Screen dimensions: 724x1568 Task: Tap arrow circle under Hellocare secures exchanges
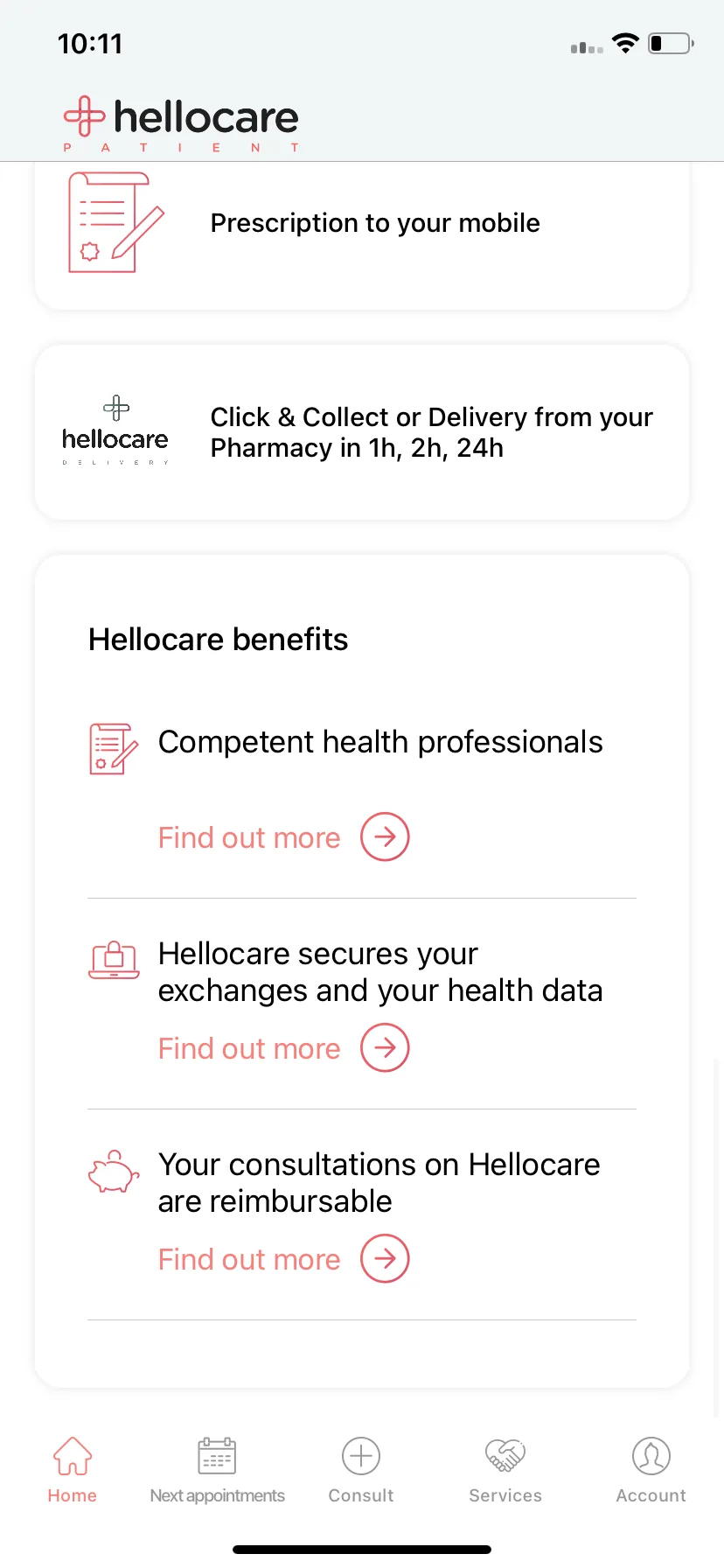click(385, 1047)
